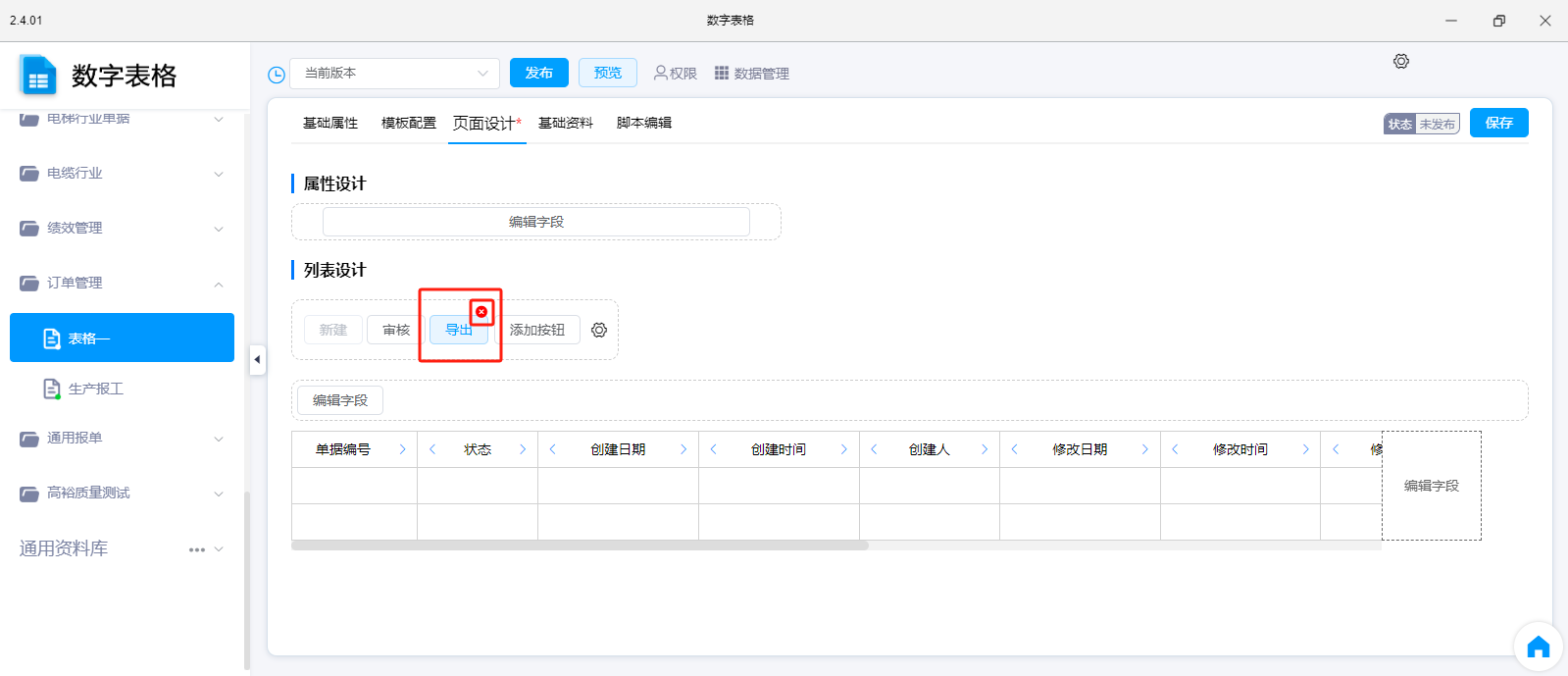
Task: Switch to the 脚本编辑 tab
Action: (644, 123)
